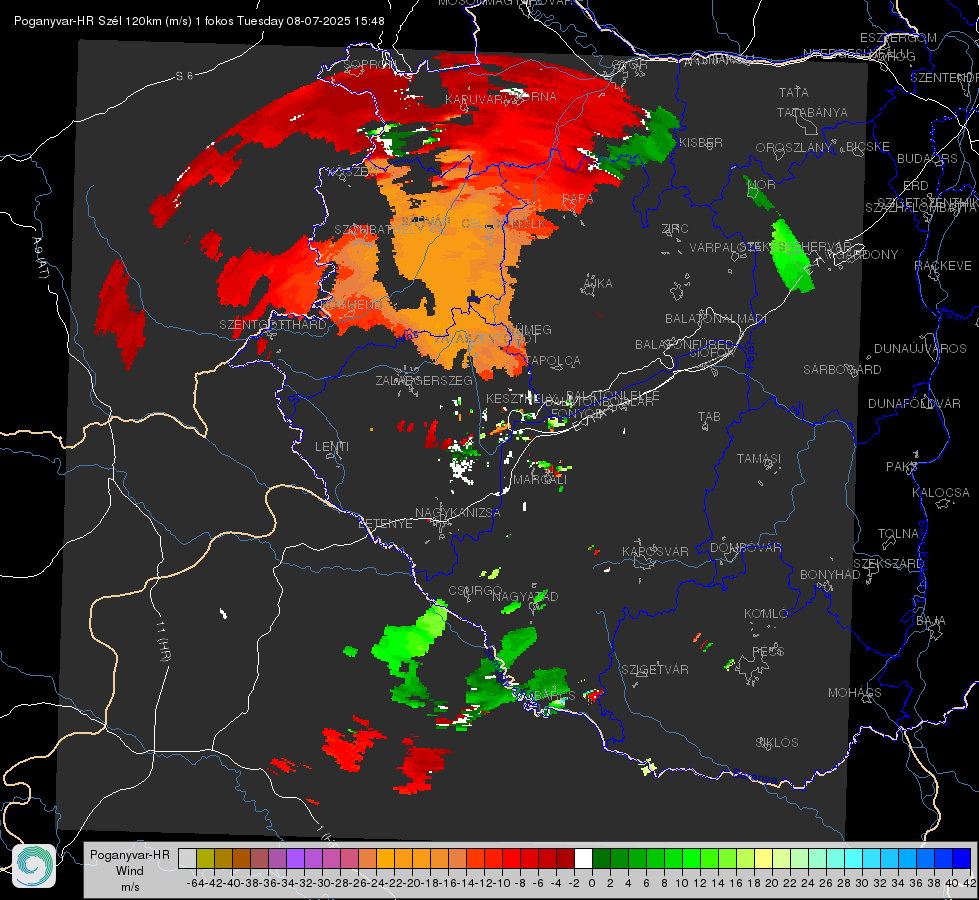
Task: Click the TAPOLCA label
Action: pos(553,361)
